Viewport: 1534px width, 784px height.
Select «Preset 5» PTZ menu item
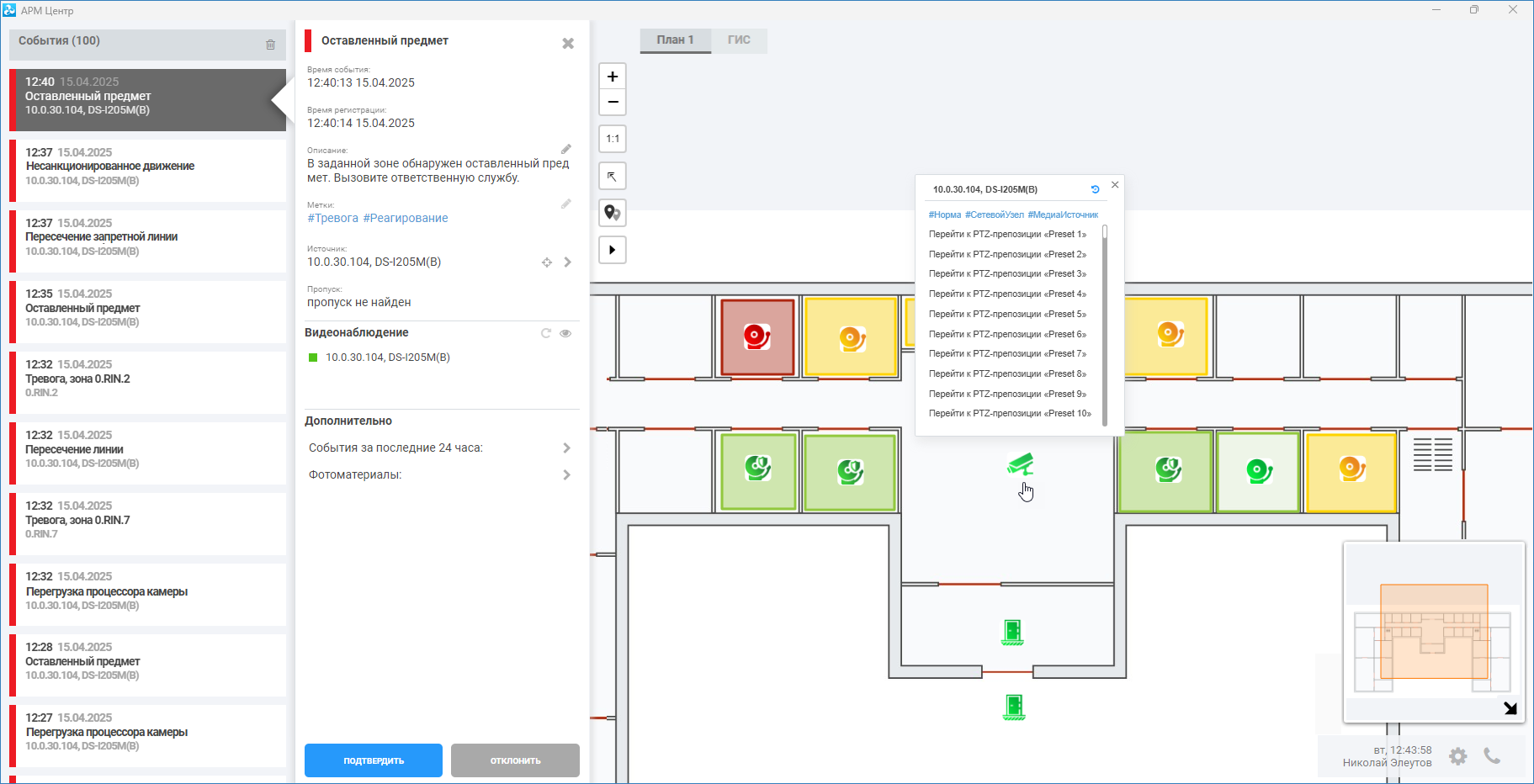point(1007,314)
